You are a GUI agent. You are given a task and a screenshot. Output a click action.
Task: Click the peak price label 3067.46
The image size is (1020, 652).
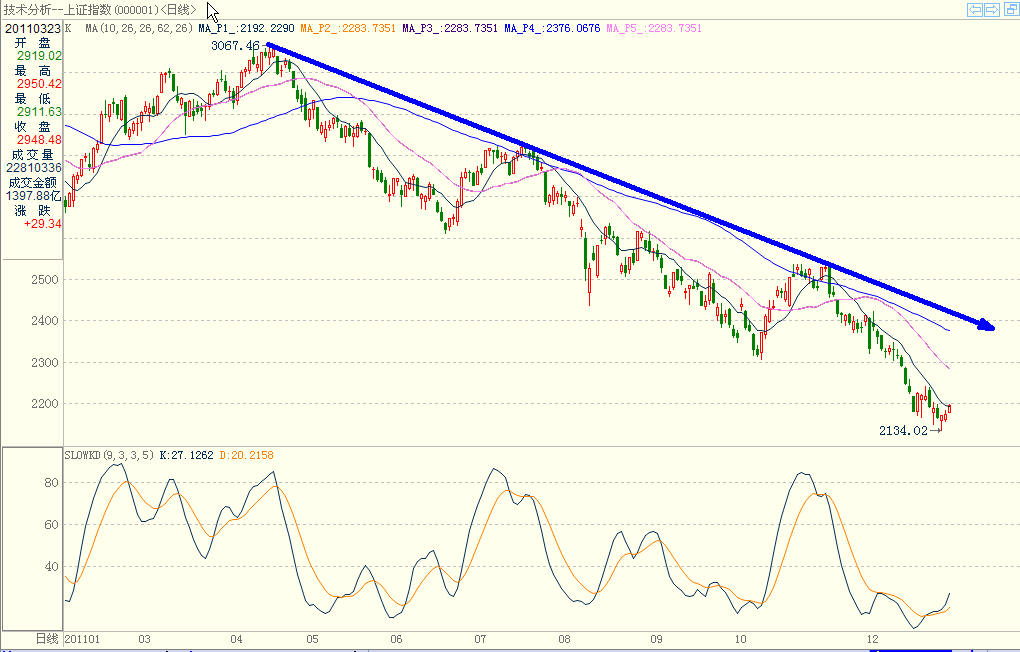(235, 46)
